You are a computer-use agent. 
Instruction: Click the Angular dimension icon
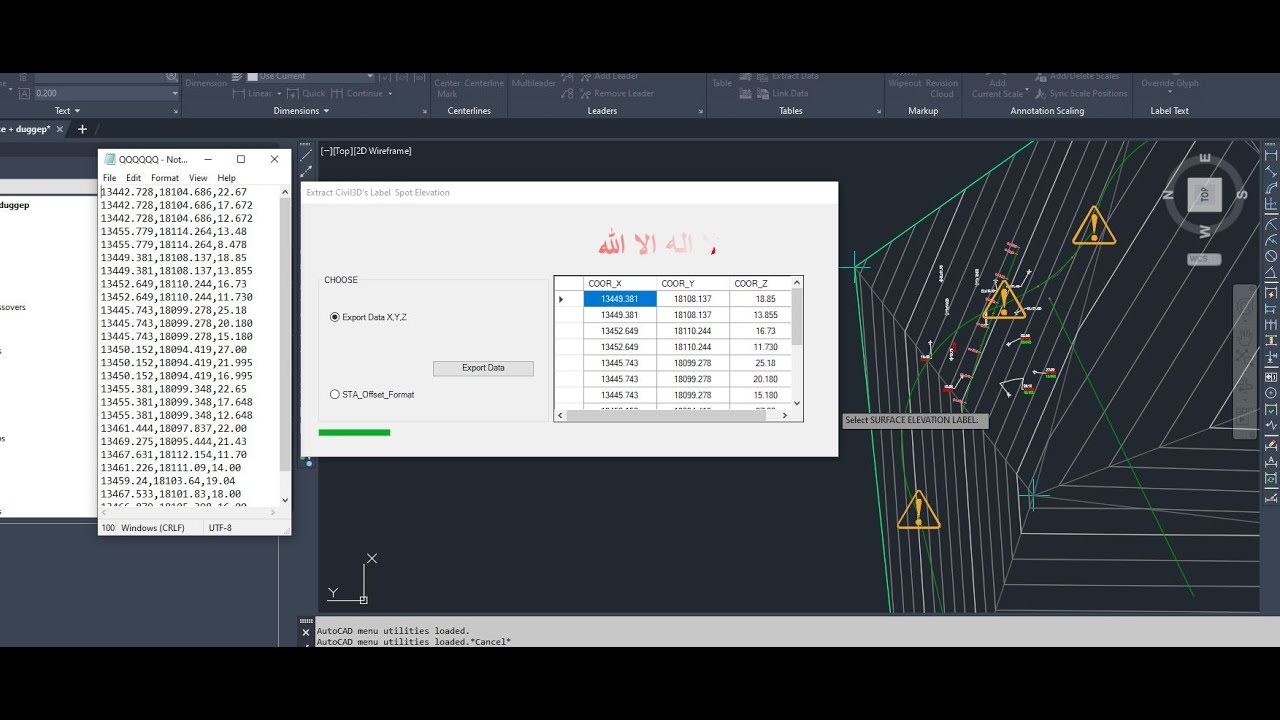pos(1271,274)
